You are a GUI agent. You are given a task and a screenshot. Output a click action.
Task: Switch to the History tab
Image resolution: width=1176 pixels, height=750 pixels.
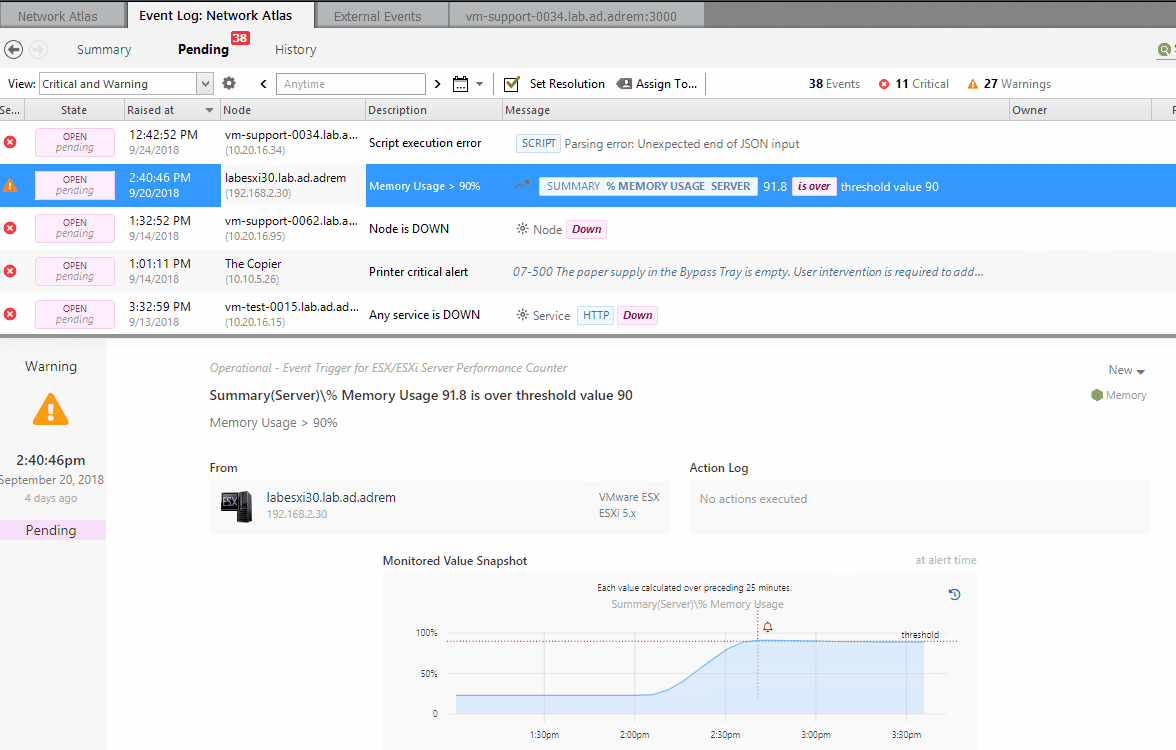pos(296,50)
